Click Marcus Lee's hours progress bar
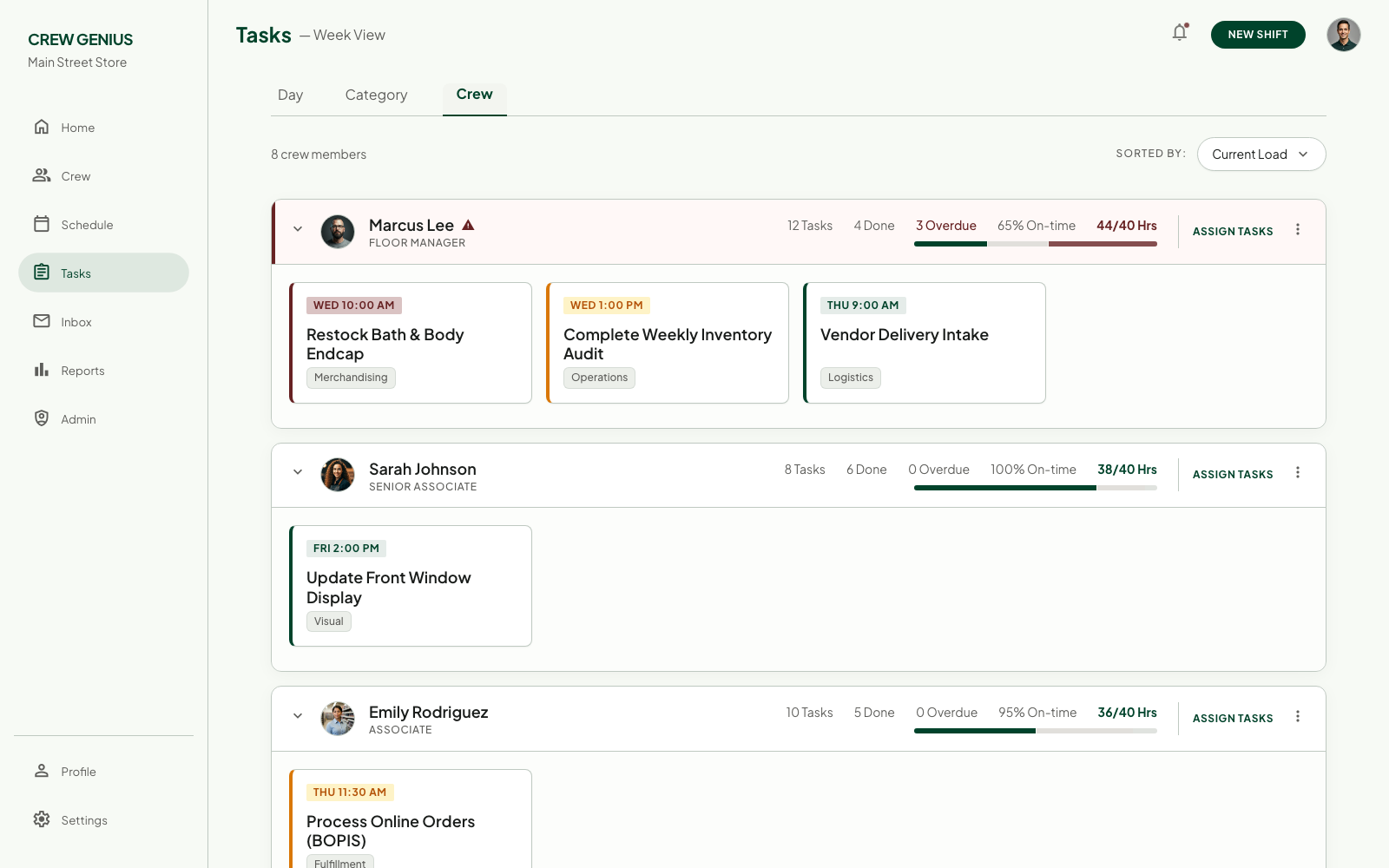Image resolution: width=1389 pixels, height=868 pixels. pos(1036,244)
